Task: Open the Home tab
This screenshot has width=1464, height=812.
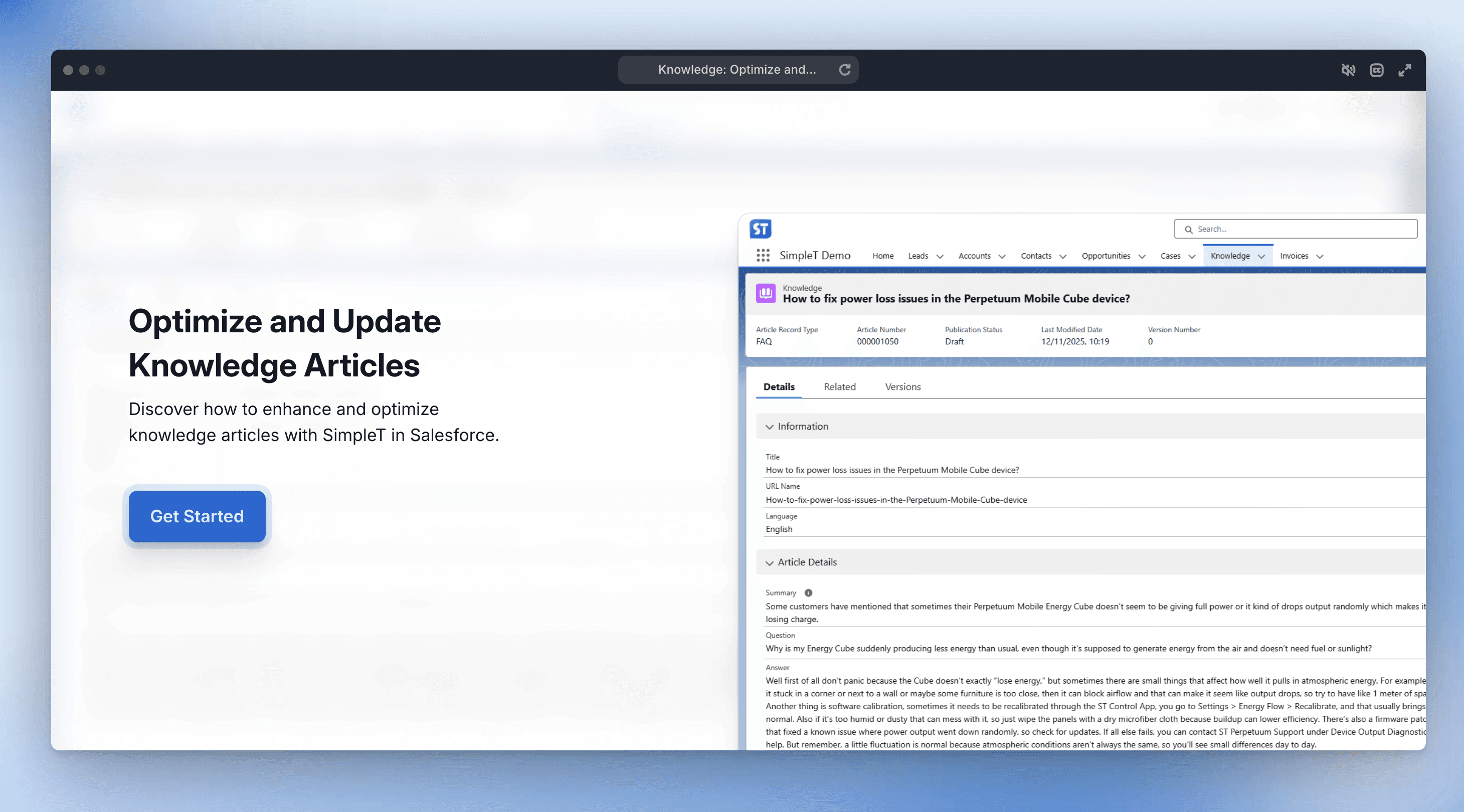Action: (x=883, y=256)
